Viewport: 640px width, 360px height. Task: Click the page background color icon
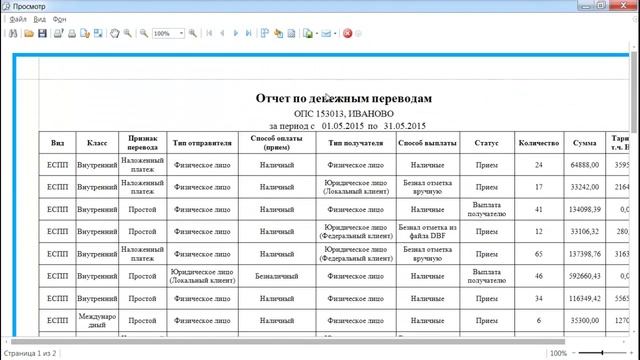coord(278,33)
